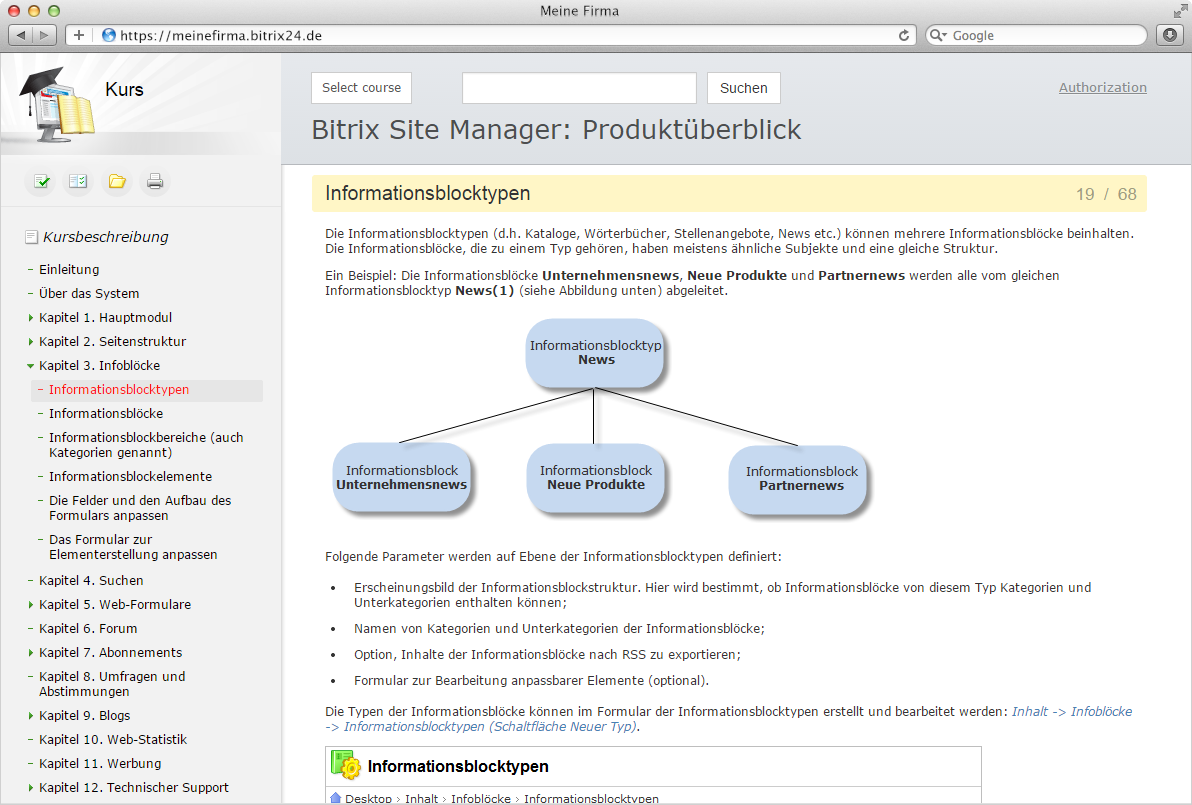This screenshot has height=805, width=1192.
Task: Click the Informationsblock Unternehmensnews diagram node
Action: [x=401, y=477]
